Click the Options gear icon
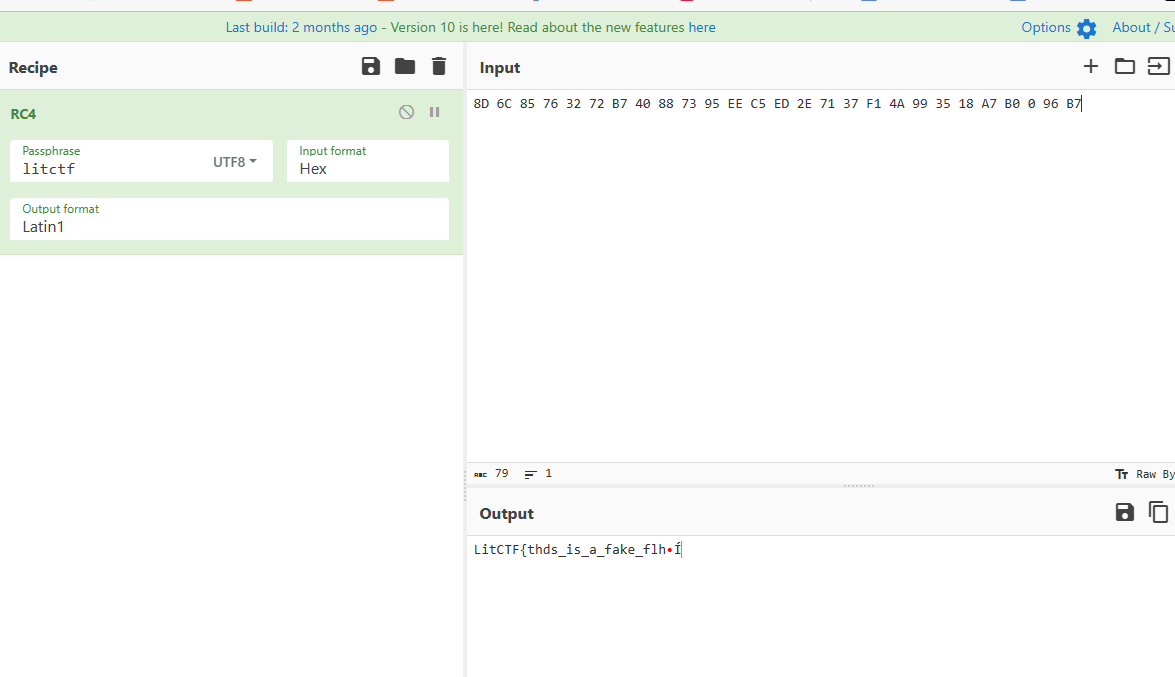This screenshot has height=677, width=1175. click(x=1087, y=28)
